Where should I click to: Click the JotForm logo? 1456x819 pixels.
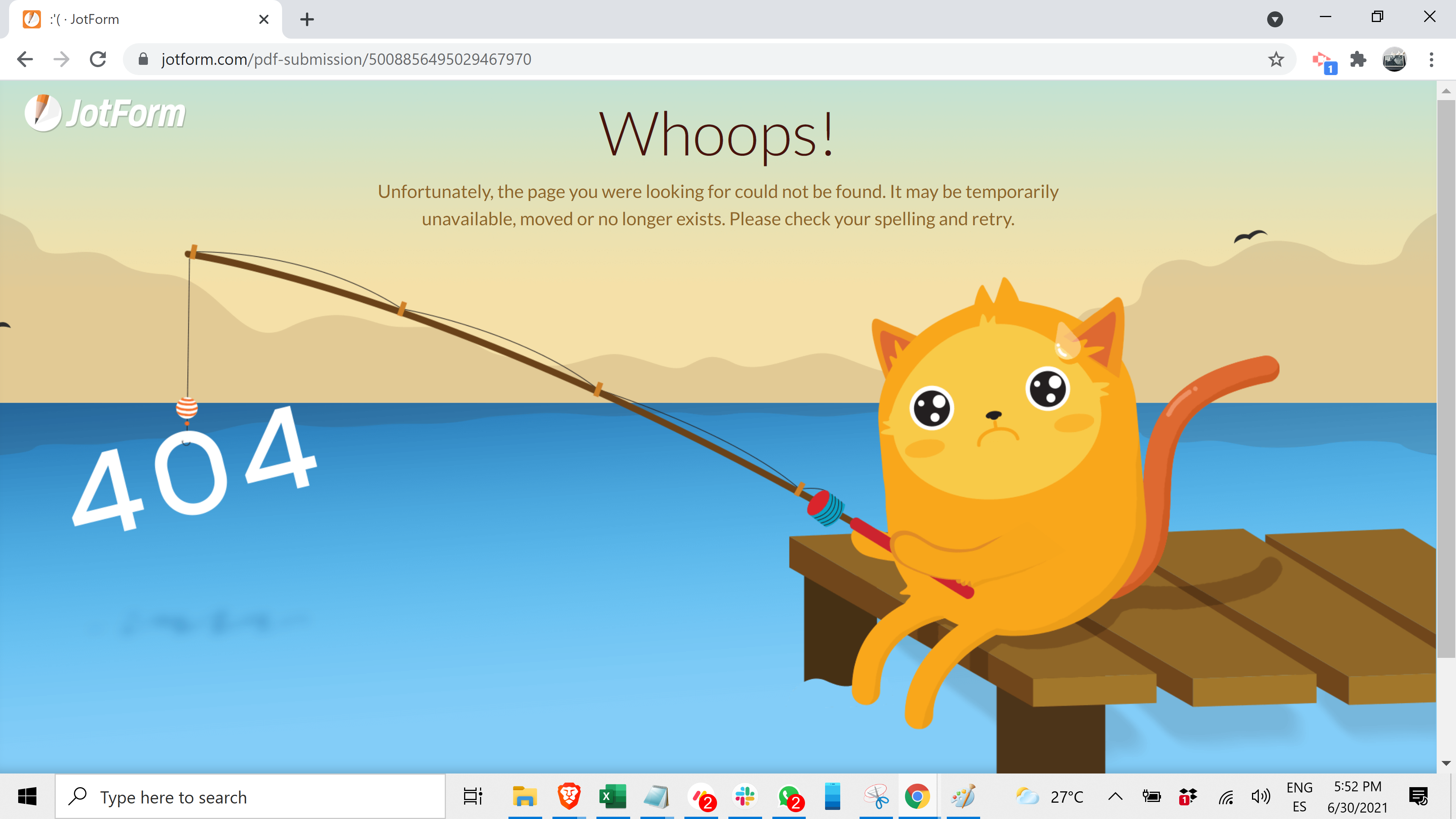[105, 113]
